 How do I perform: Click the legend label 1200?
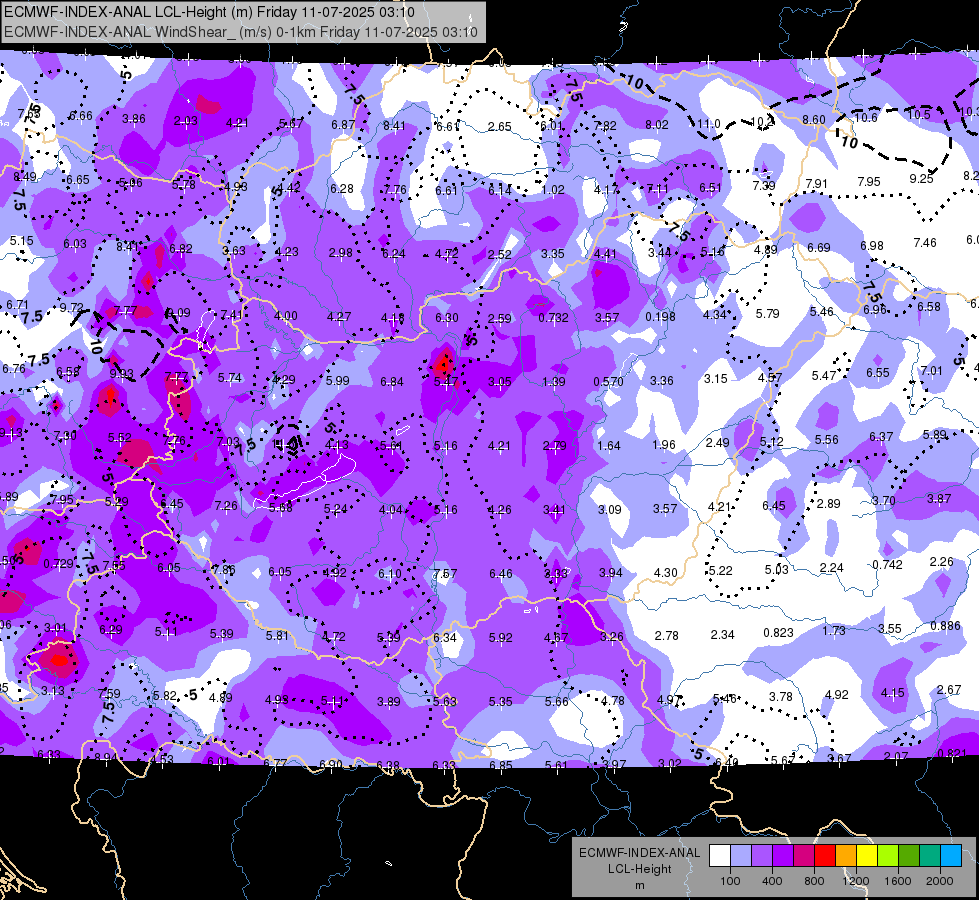tap(856, 881)
